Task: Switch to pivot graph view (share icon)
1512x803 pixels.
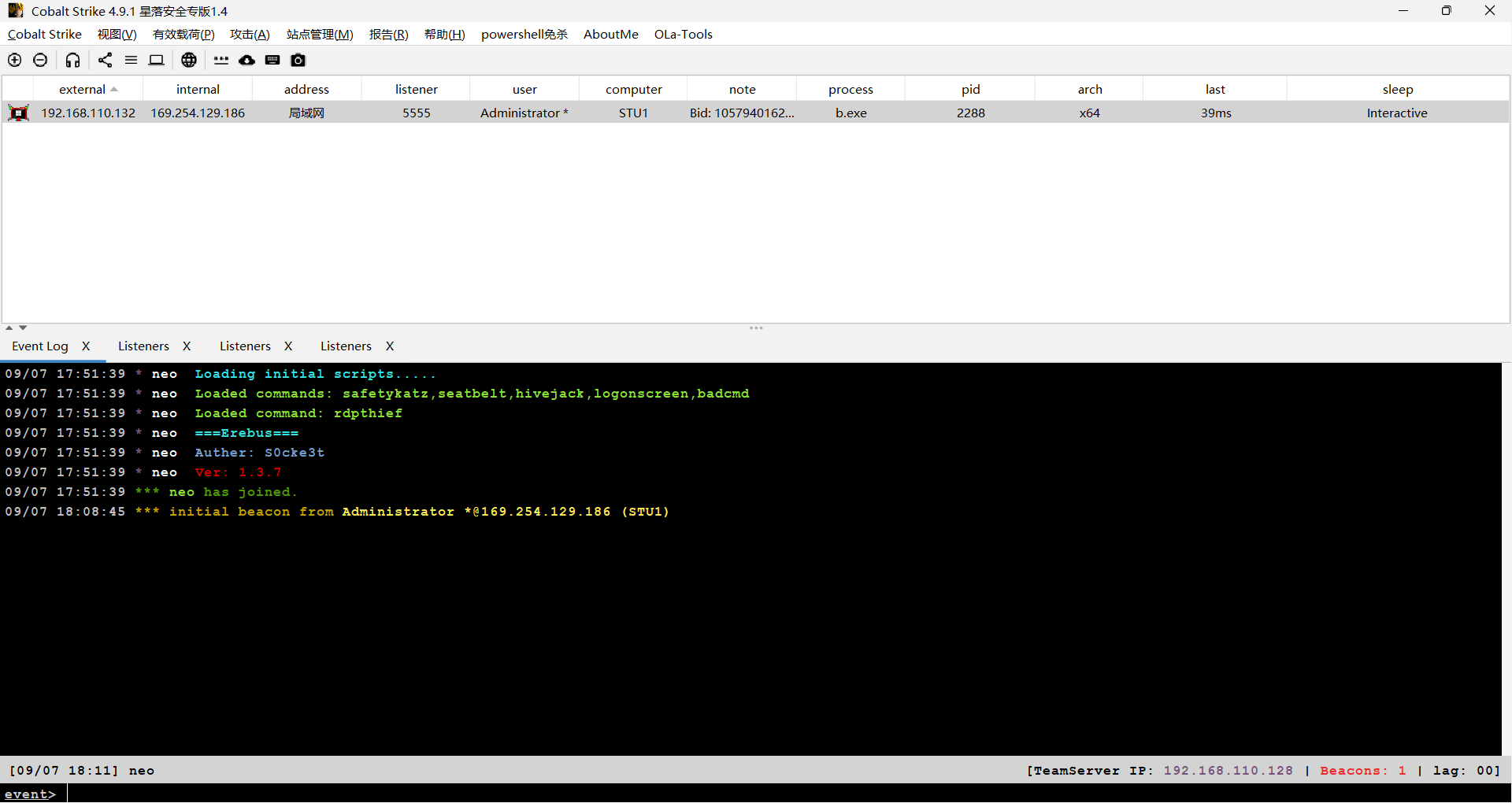Action: click(105, 60)
